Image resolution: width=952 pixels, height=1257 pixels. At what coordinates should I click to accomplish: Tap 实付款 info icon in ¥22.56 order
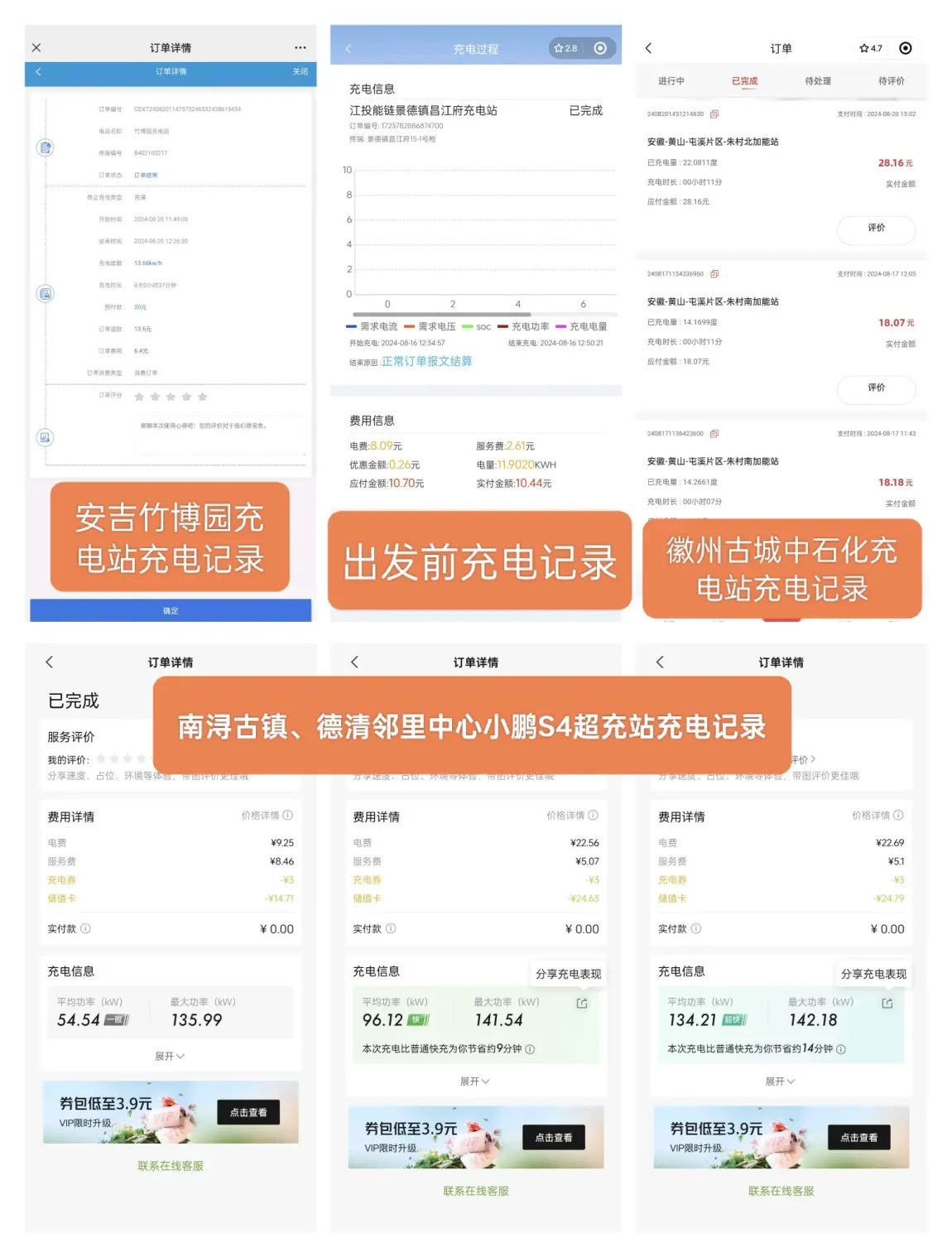click(x=391, y=929)
